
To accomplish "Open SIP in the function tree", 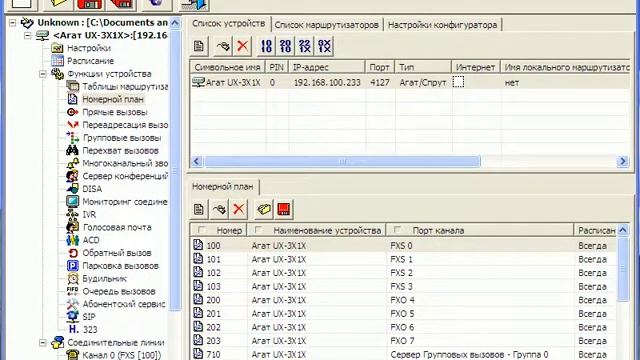I will coord(89,317).
